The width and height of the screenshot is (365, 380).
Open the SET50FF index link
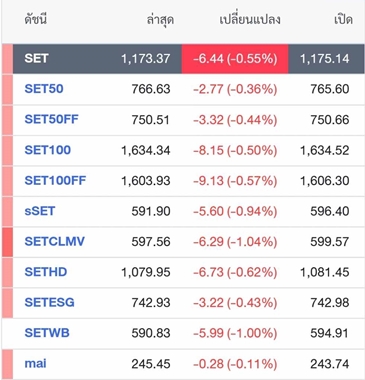tap(51, 119)
